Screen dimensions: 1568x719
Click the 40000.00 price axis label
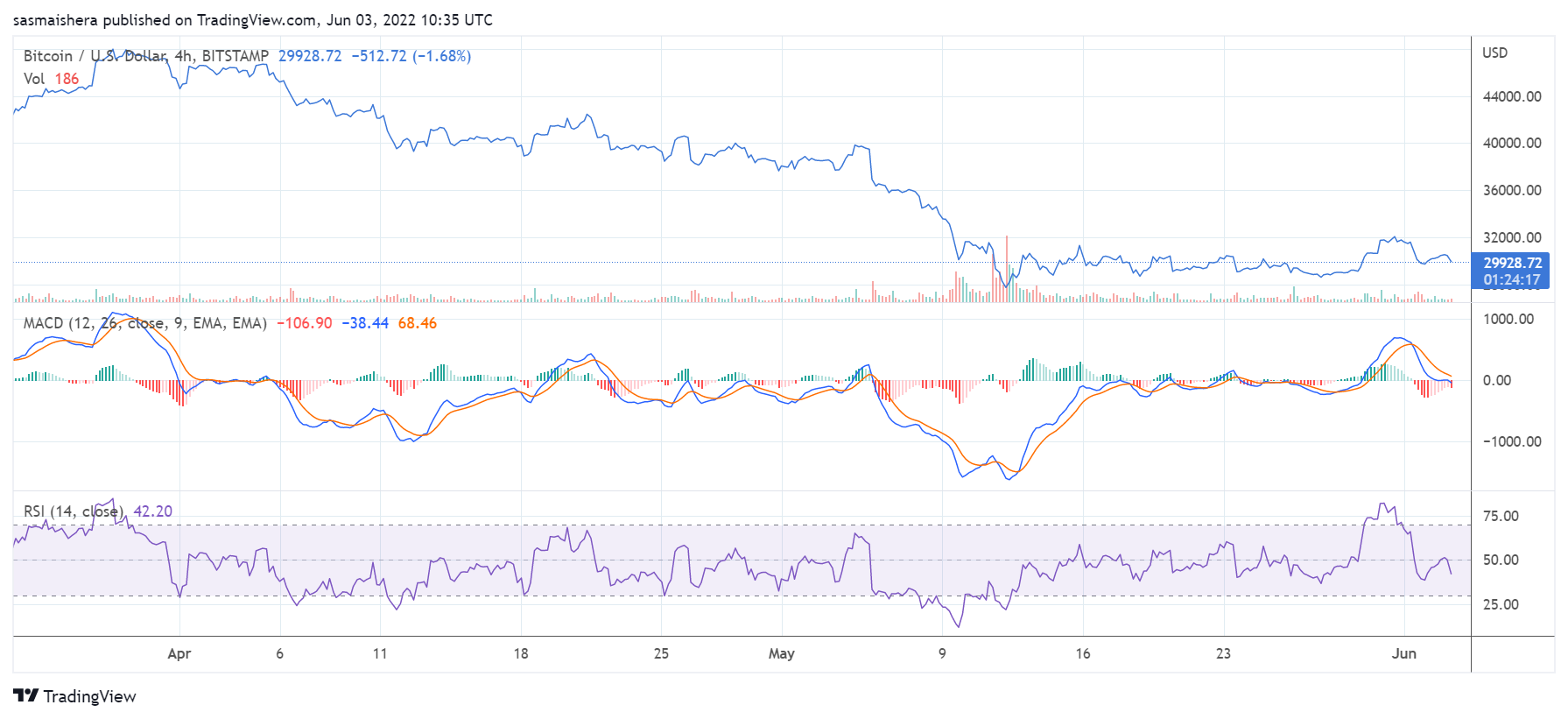[1512, 143]
